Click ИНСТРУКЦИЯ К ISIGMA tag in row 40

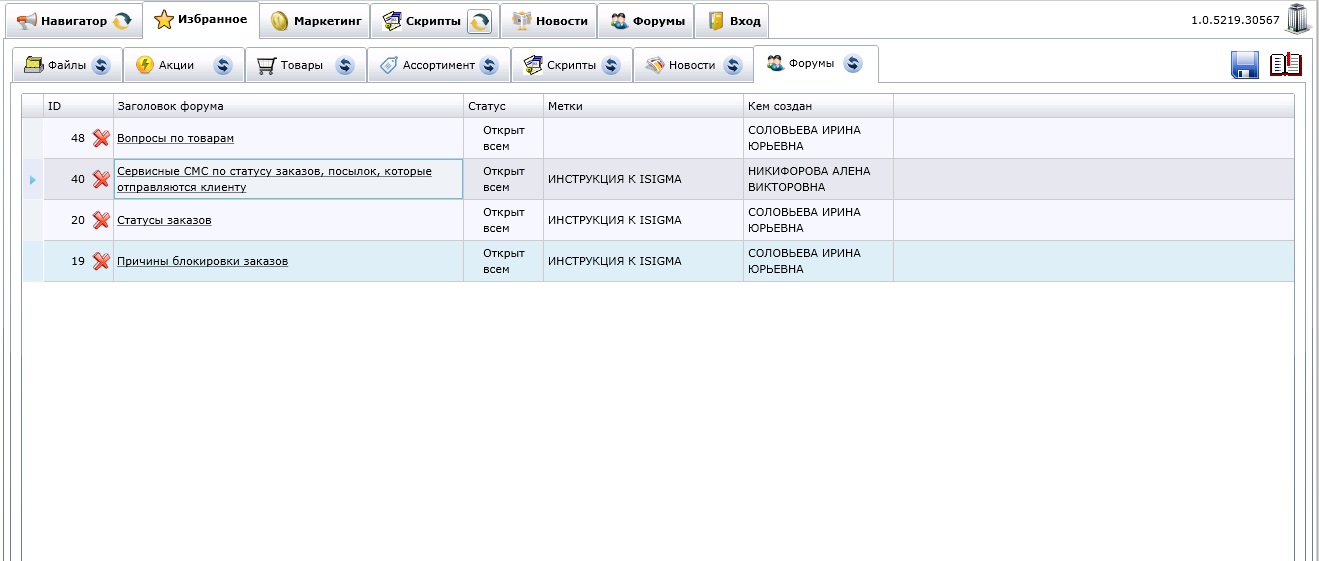tap(614, 179)
